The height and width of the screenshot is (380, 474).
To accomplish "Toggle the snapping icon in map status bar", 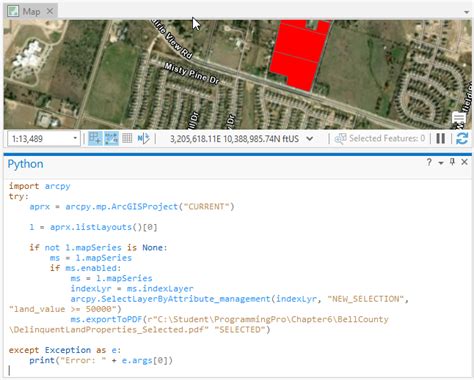I will pos(95,138).
